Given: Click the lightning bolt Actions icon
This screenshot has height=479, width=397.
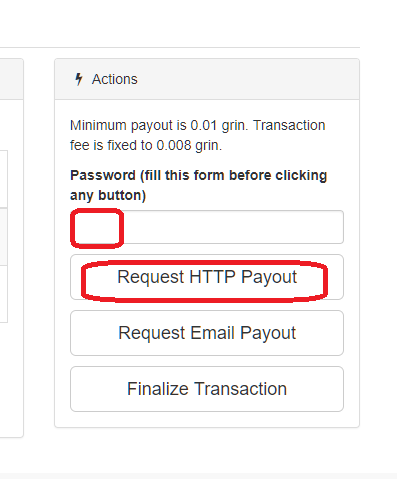Looking at the screenshot, I should [79, 79].
